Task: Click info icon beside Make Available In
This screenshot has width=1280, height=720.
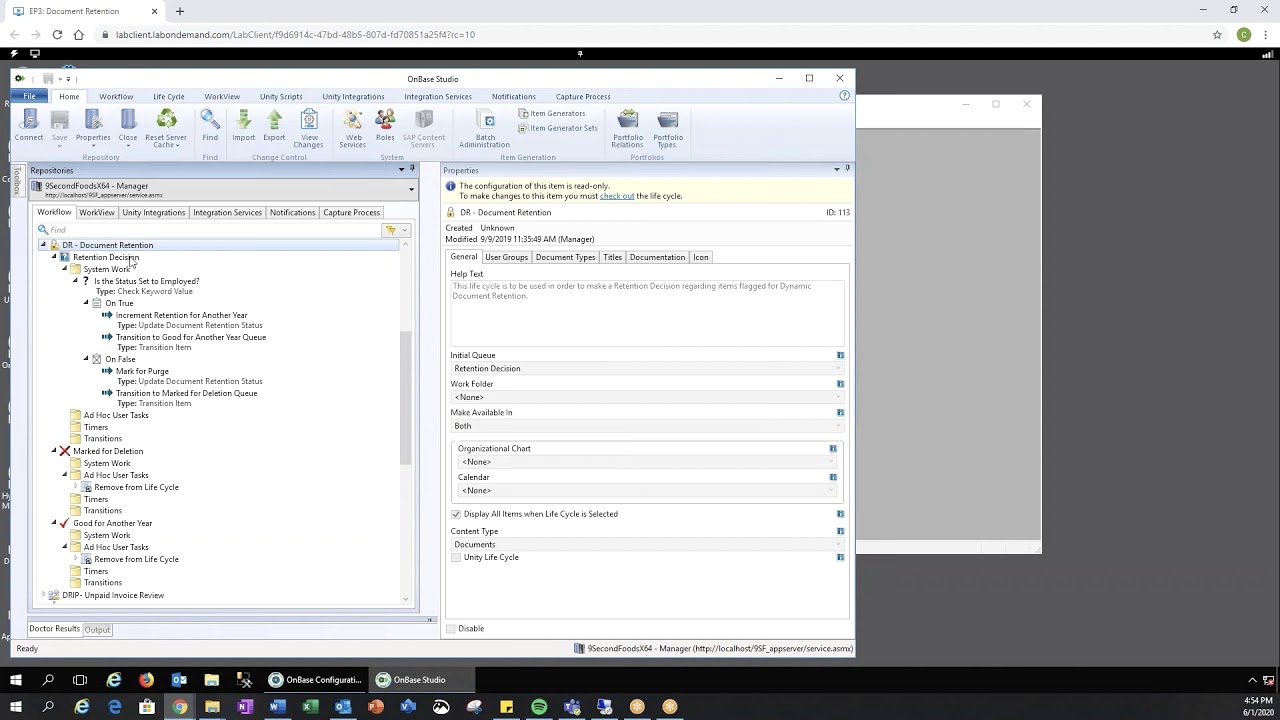Action: (840, 412)
